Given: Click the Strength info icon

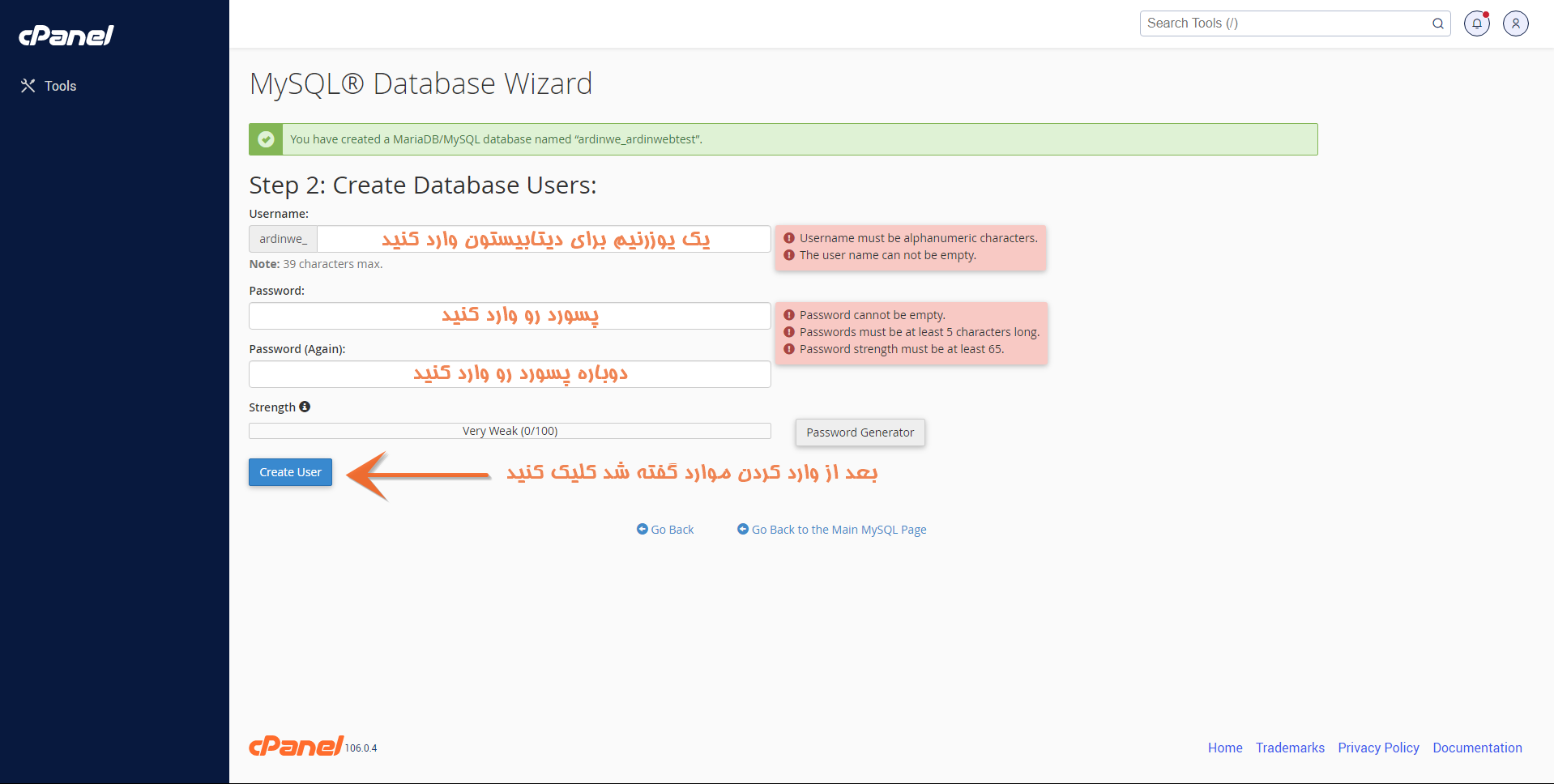Looking at the screenshot, I should click(305, 407).
